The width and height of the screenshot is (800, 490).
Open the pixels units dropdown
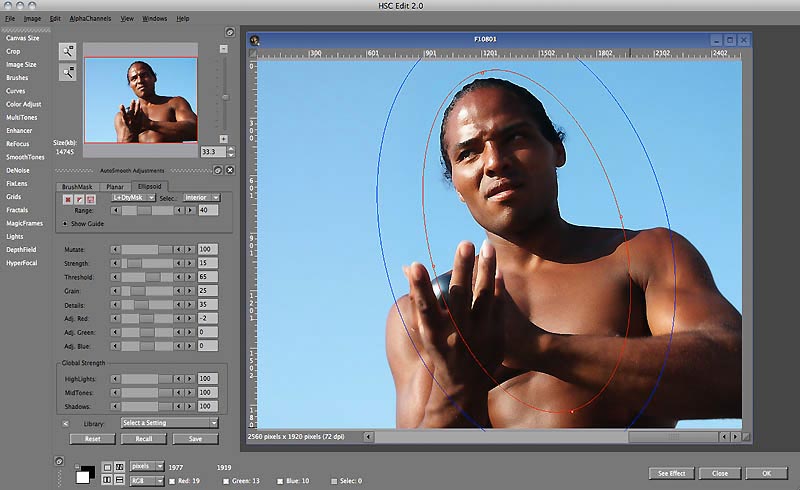(x=147, y=466)
